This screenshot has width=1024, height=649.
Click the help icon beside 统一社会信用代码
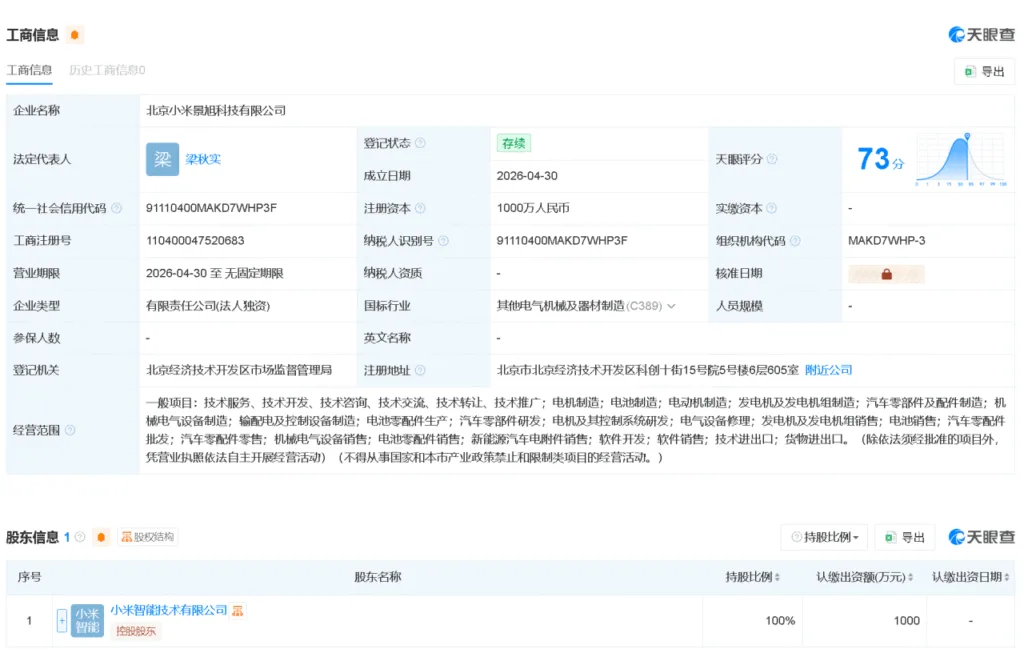pos(116,208)
